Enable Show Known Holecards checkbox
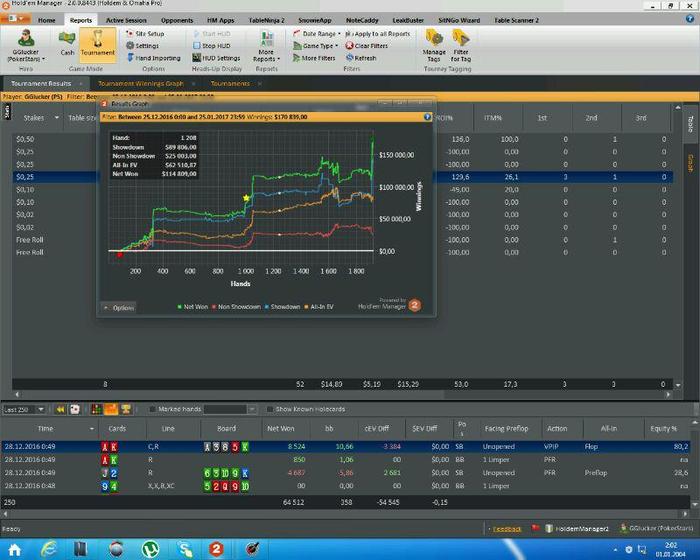 coord(269,409)
